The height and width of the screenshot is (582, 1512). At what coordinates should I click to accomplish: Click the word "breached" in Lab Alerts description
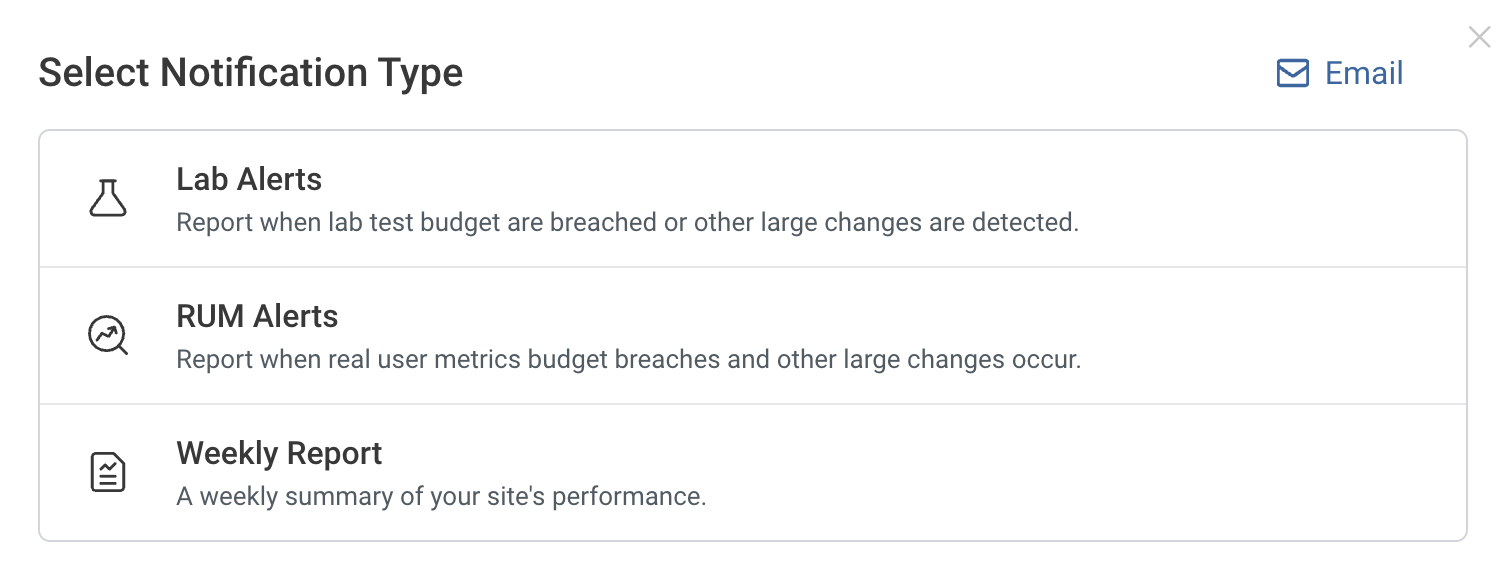[x=602, y=222]
